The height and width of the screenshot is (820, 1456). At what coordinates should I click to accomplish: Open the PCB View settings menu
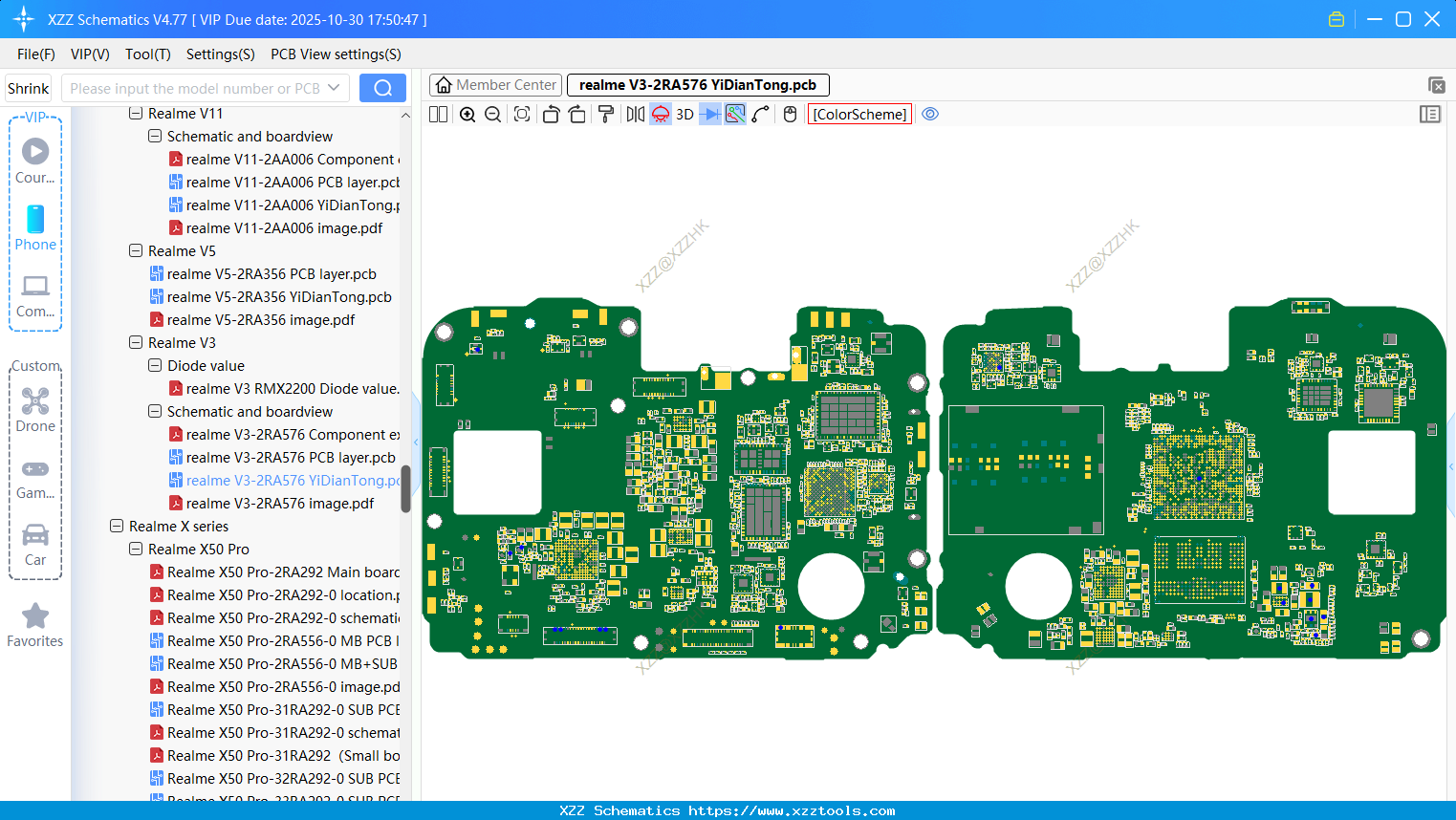tap(336, 54)
